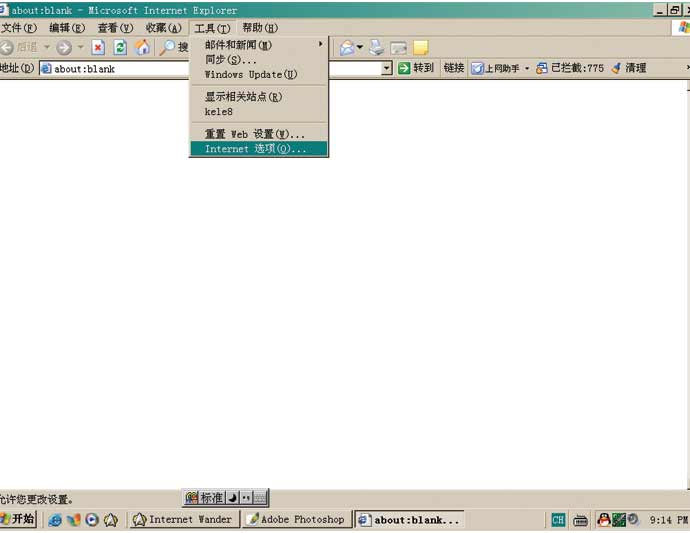Expand the 邮件和新闻(M) submenu
The height and width of the screenshot is (533, 690).
[259, 45]
